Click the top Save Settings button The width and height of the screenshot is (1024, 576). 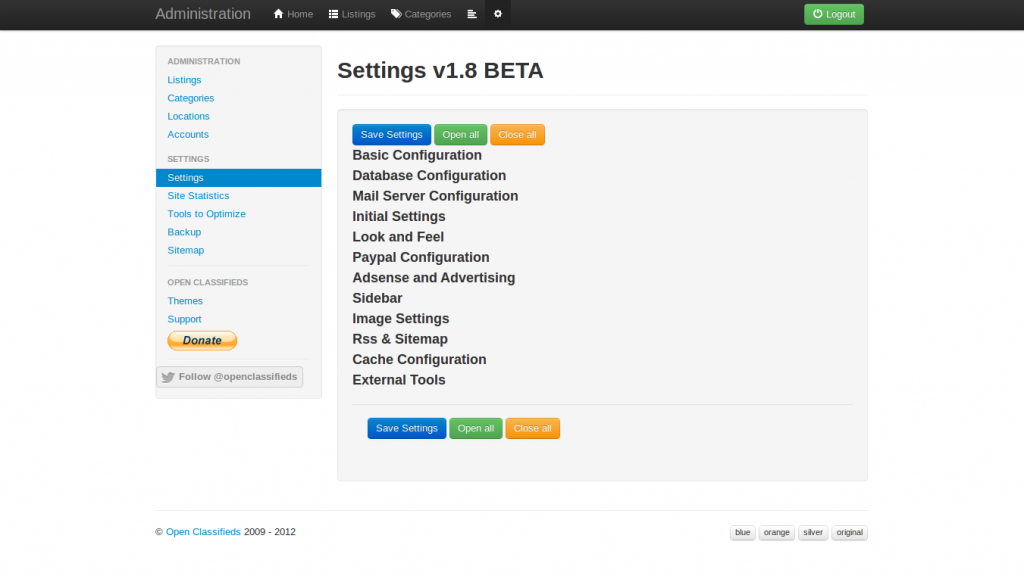[391, 135]
